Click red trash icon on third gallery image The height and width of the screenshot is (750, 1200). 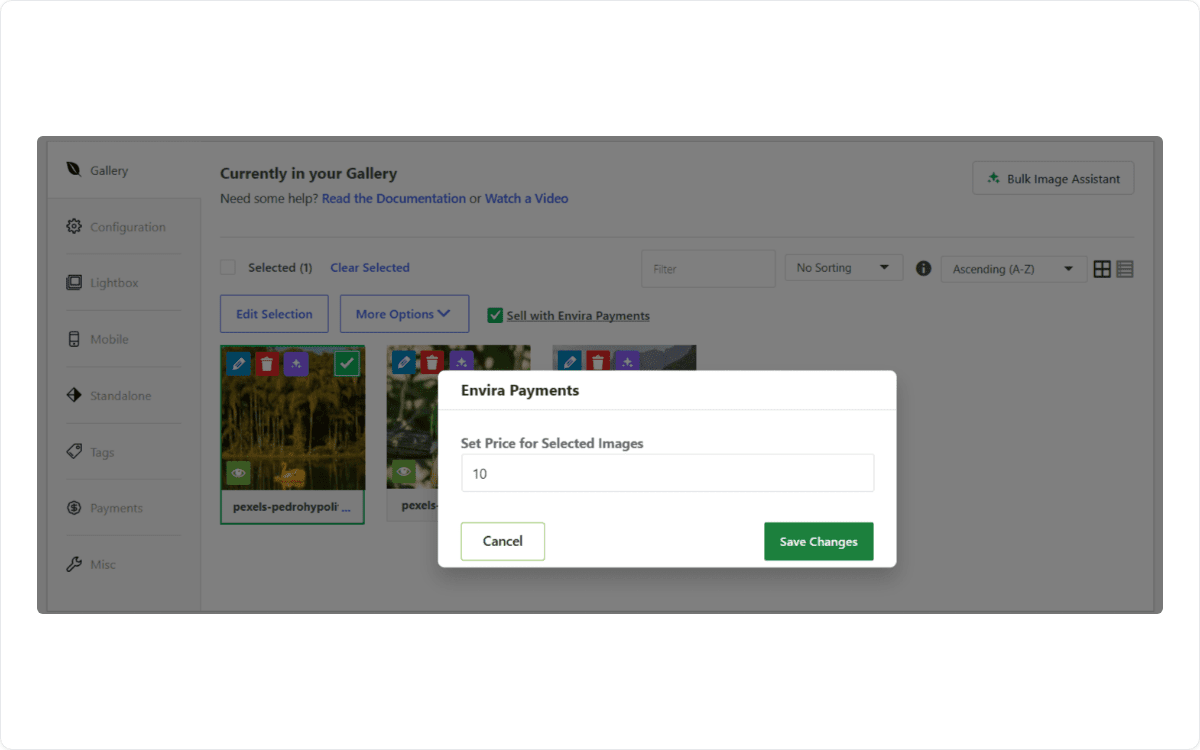tap(598, 362)
